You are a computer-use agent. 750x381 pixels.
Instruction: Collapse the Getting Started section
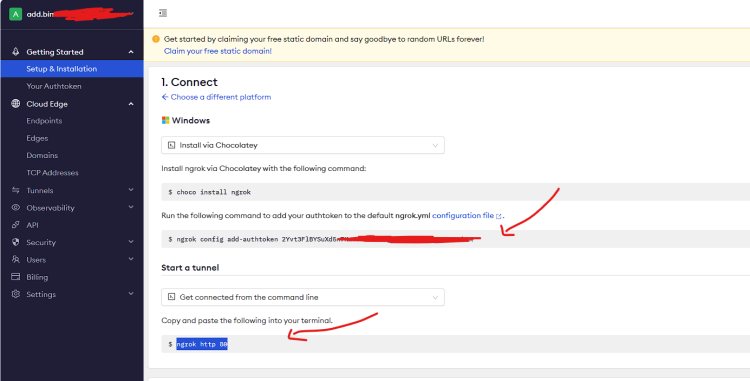tap(131, 52)
